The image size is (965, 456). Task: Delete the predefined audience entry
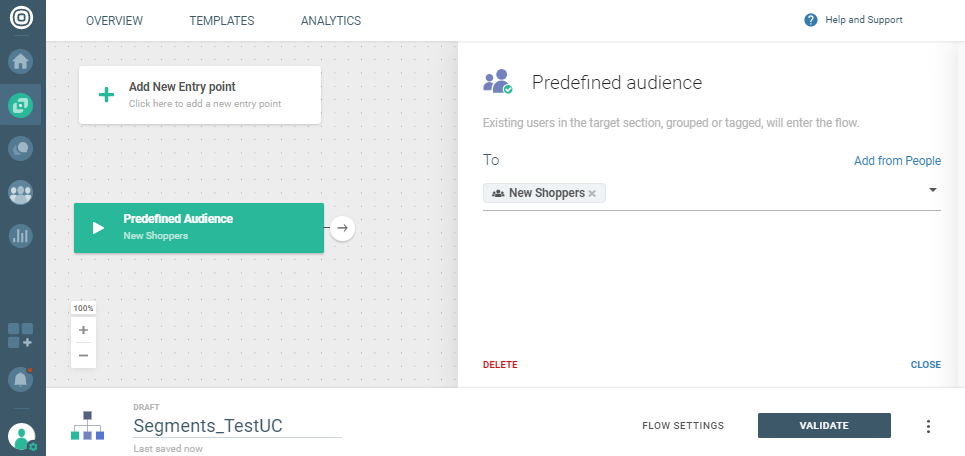pos(500,365)
